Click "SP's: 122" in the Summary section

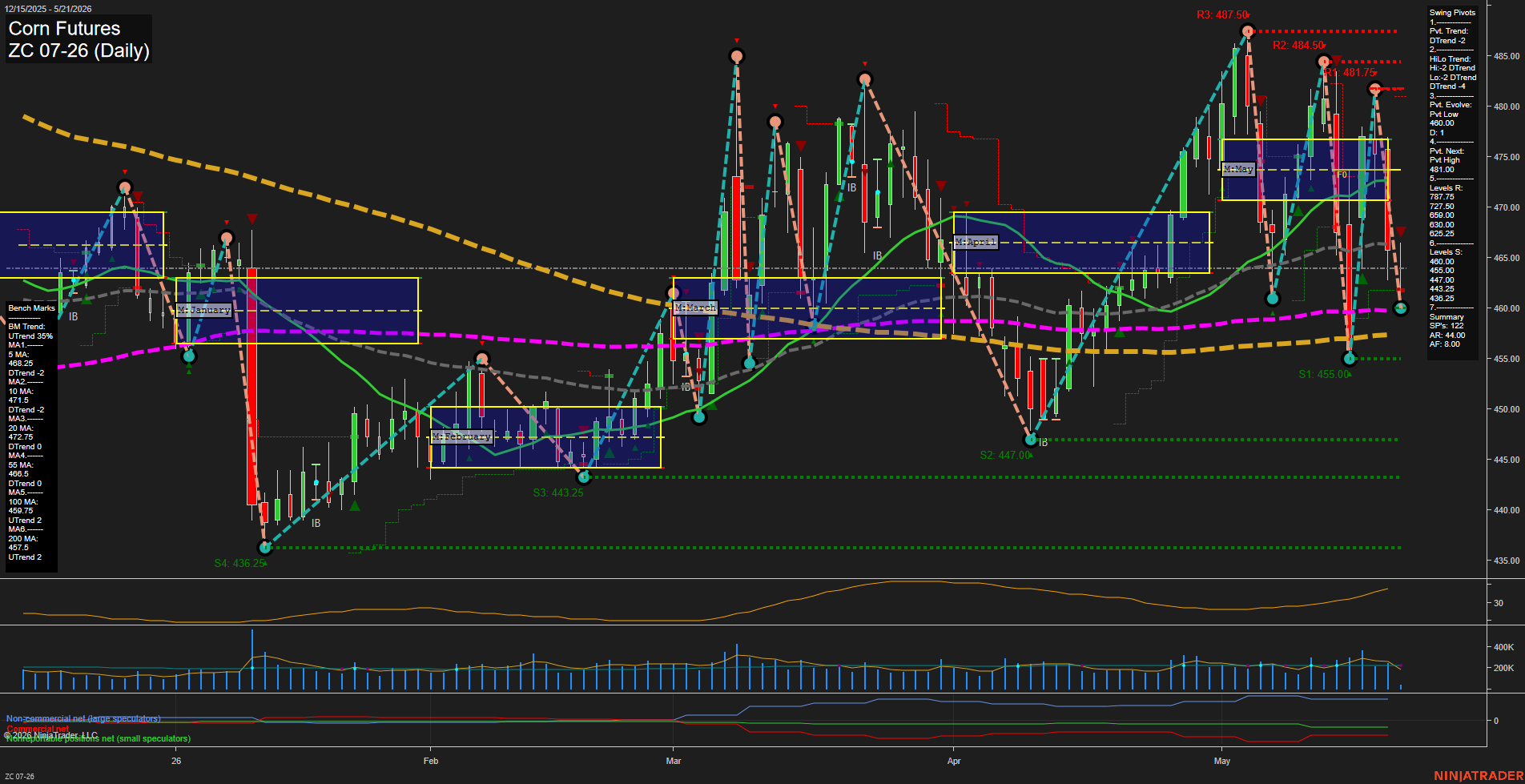coord(1447,326)
